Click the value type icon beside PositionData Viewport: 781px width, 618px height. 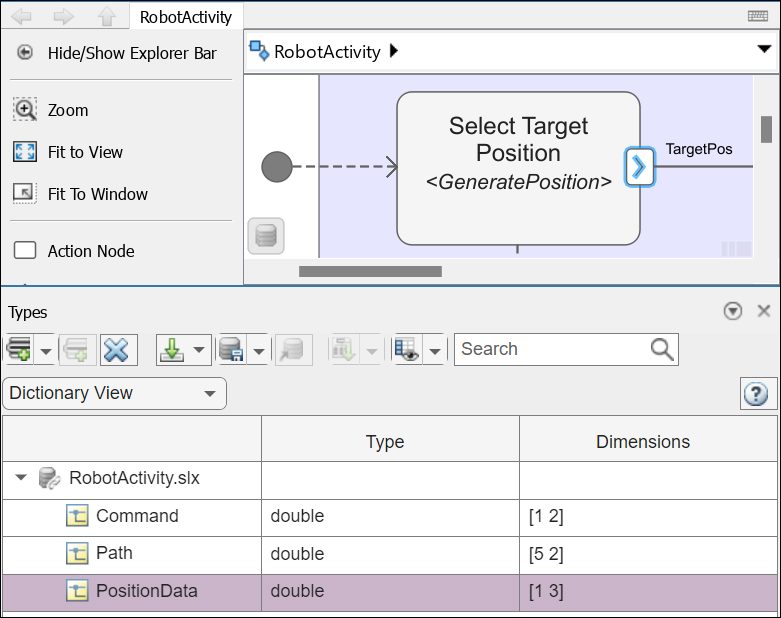pyautogui.click(x=77, y=591)
